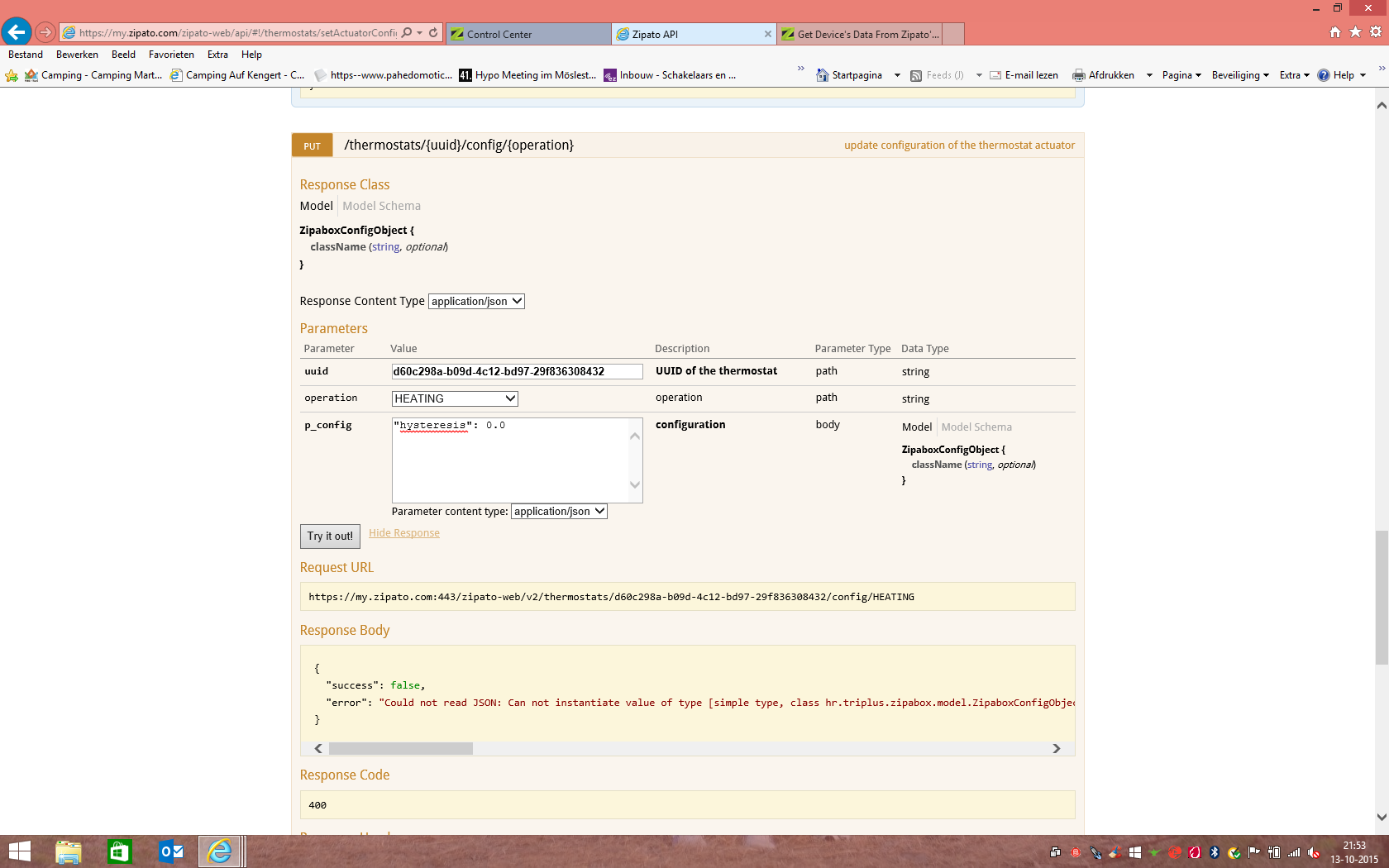Open the Windows Store taskbar icon
The height and width of the screenshot is (868, 1389).
[x=120, y=851]
